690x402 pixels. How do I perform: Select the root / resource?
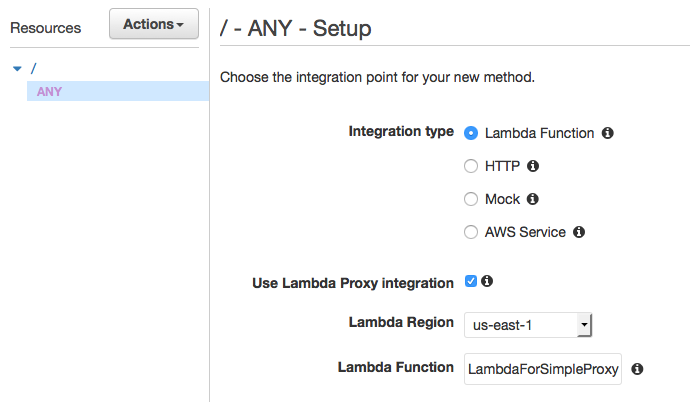pyautogui.click(x=33, y=68)
